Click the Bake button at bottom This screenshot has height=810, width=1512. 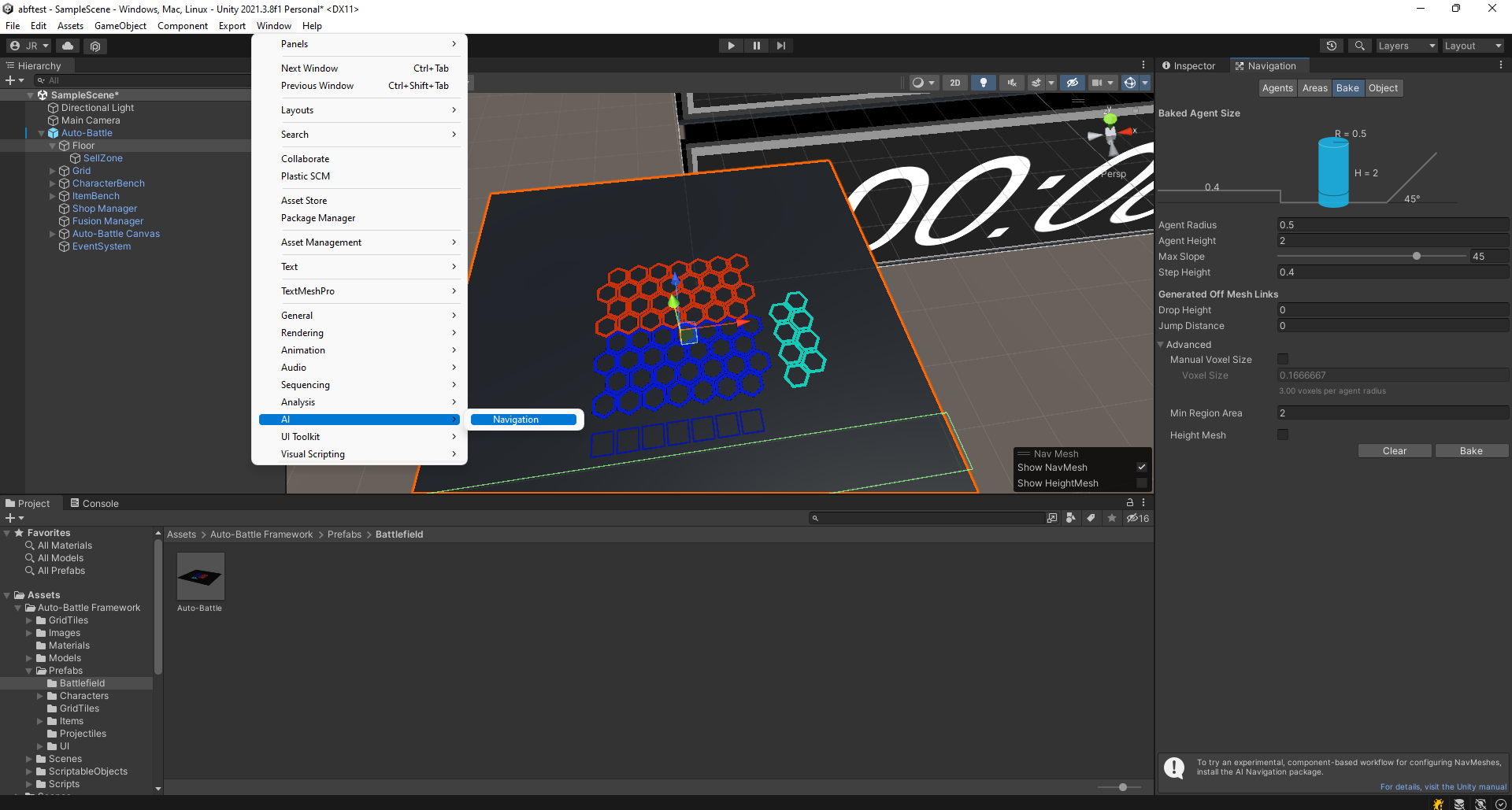(1471, 451)
